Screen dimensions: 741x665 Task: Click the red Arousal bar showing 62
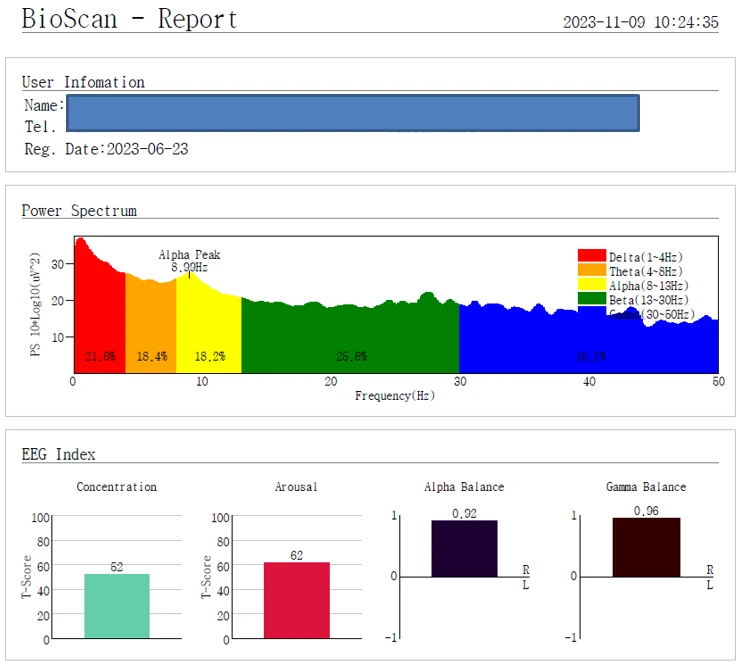[297, 600]
